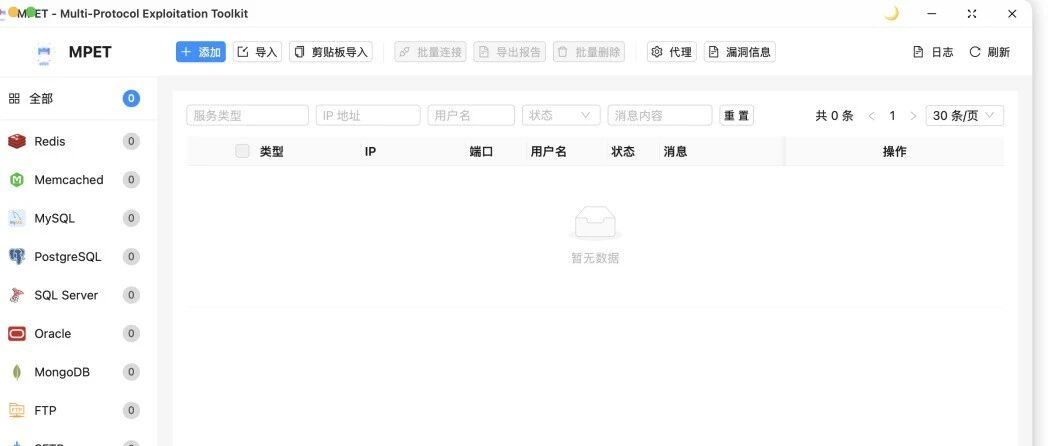Toggle dark mode moon icon

pyautogui.click(x=892, y=13)
